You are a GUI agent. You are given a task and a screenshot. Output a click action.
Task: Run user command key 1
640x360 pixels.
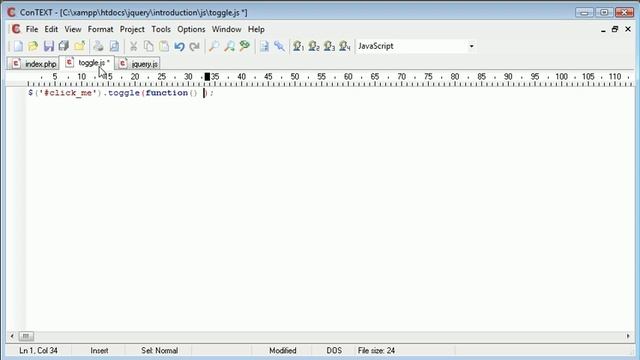click(x=298, y=46)
